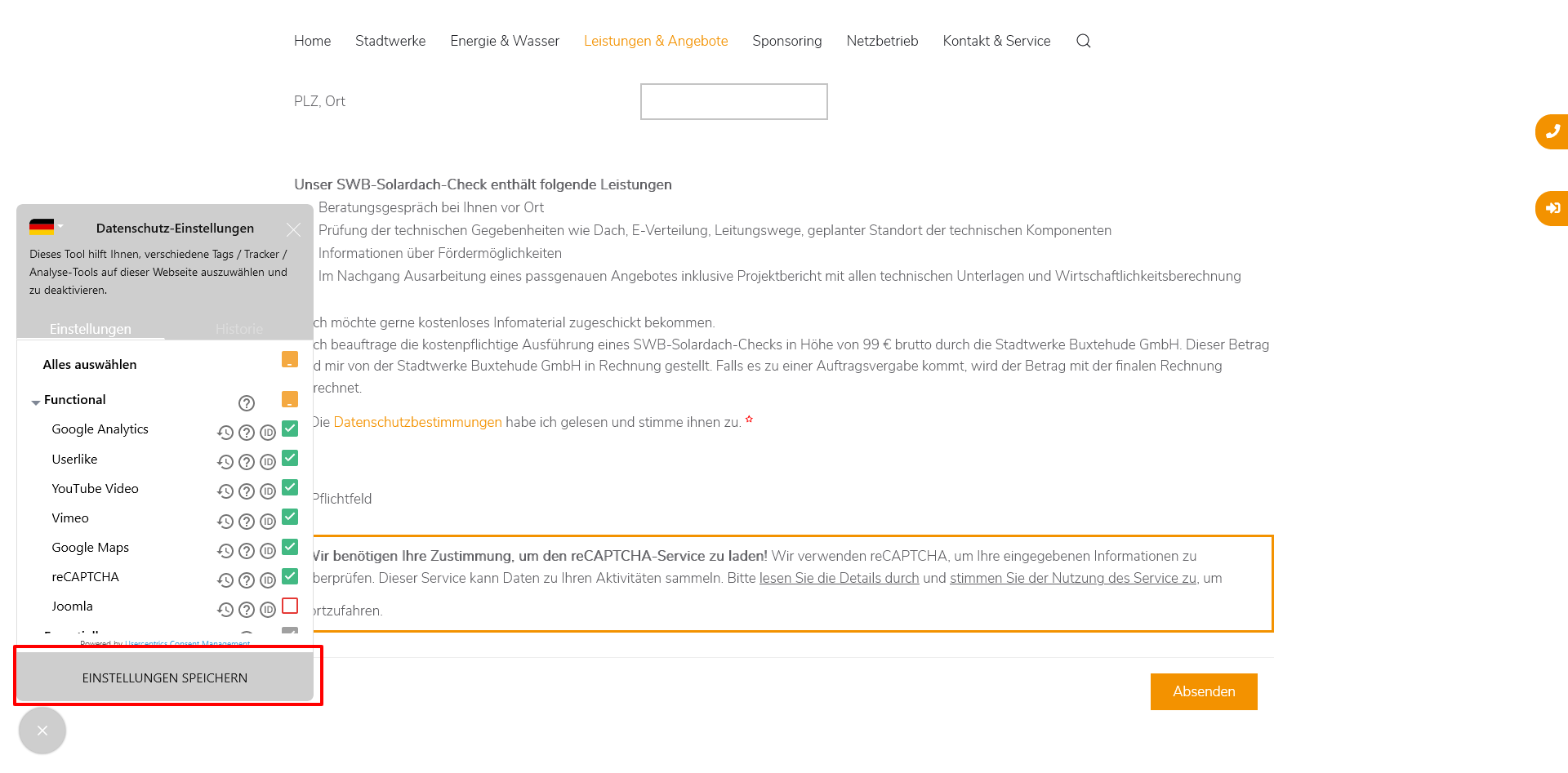Uncheck the YouTube Video checkbox
The image size is (1568, 773).
click(x=290, y=487)
